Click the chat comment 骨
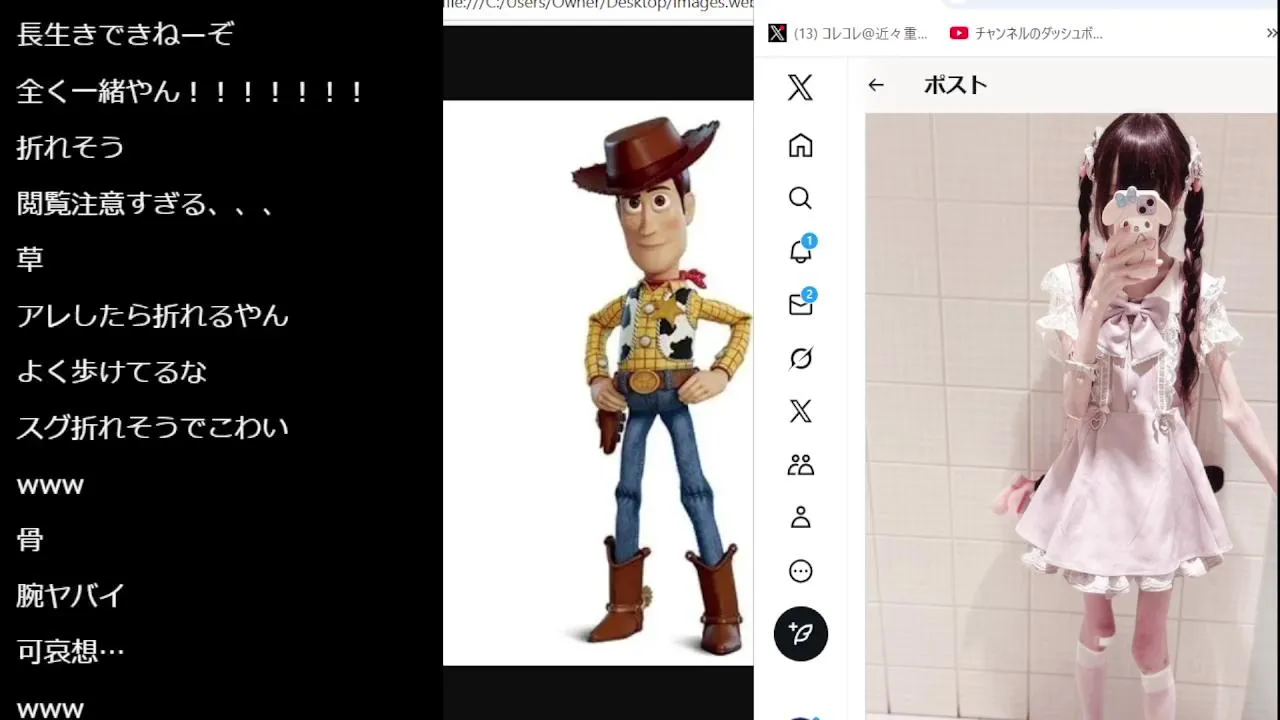1280x720 pixels. (x=30, y=540)
